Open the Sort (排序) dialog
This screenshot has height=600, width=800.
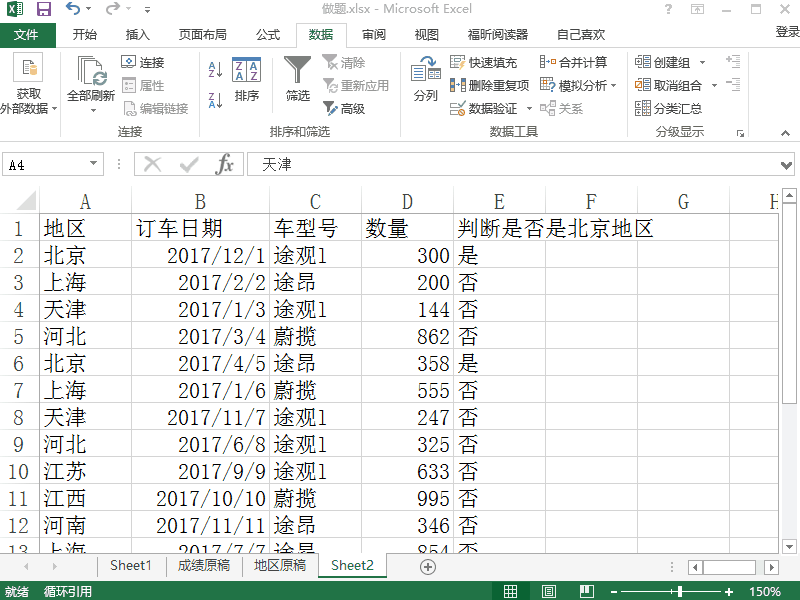pyautogui.click(x=246, y=80)
